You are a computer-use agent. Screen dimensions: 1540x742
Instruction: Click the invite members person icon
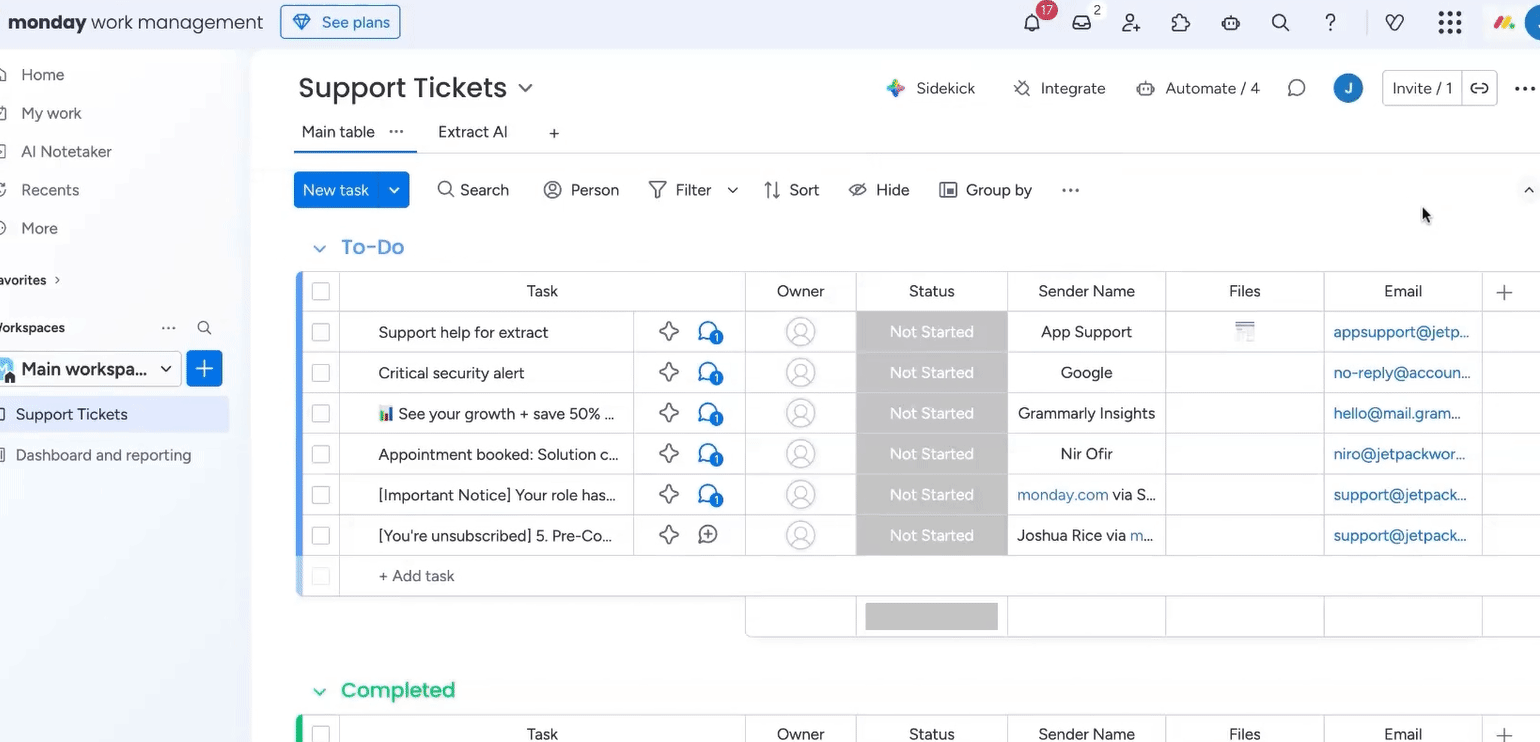click(x=1131, y=23)
